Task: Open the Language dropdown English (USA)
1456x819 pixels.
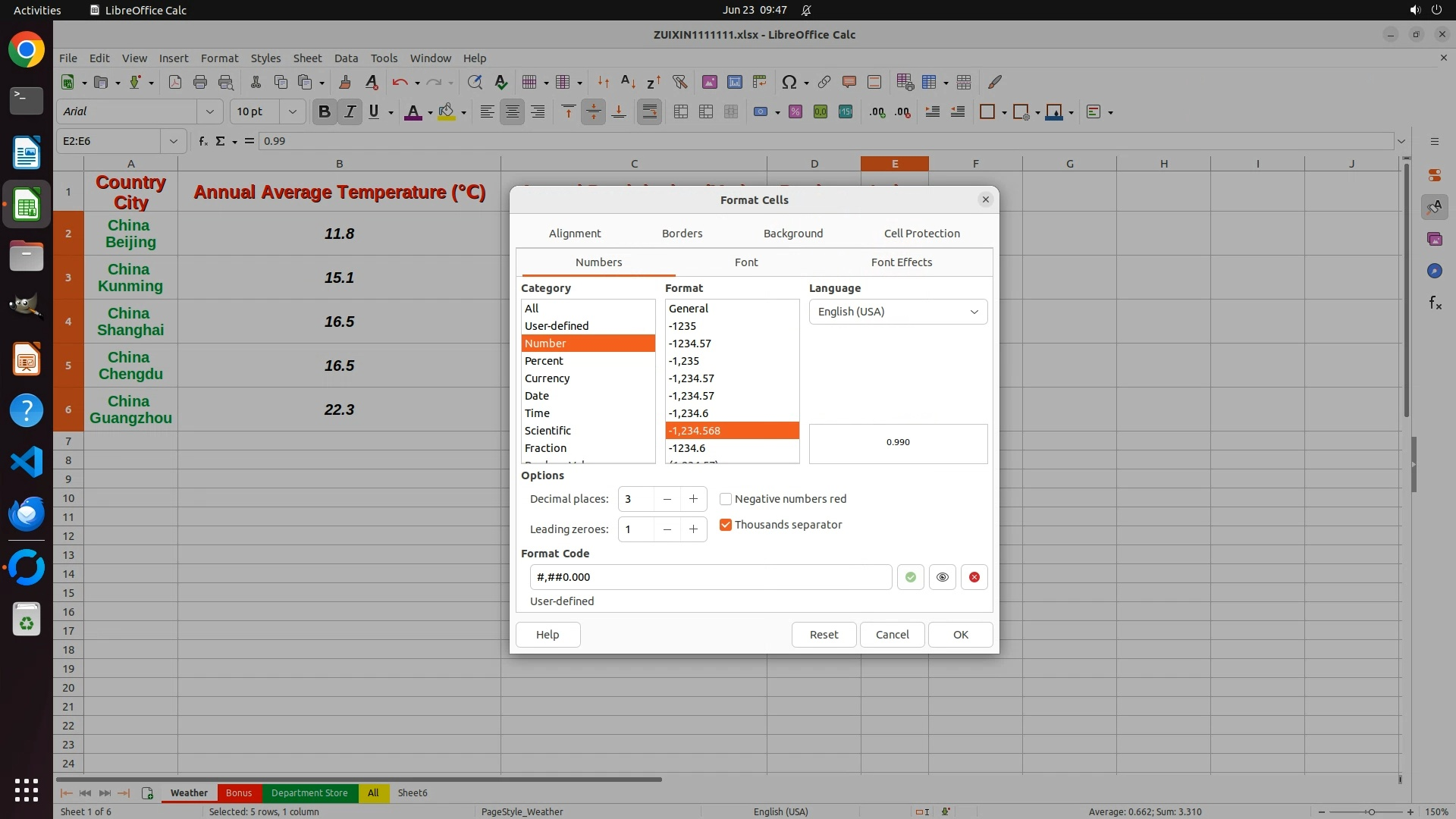Action: point(898,312)
